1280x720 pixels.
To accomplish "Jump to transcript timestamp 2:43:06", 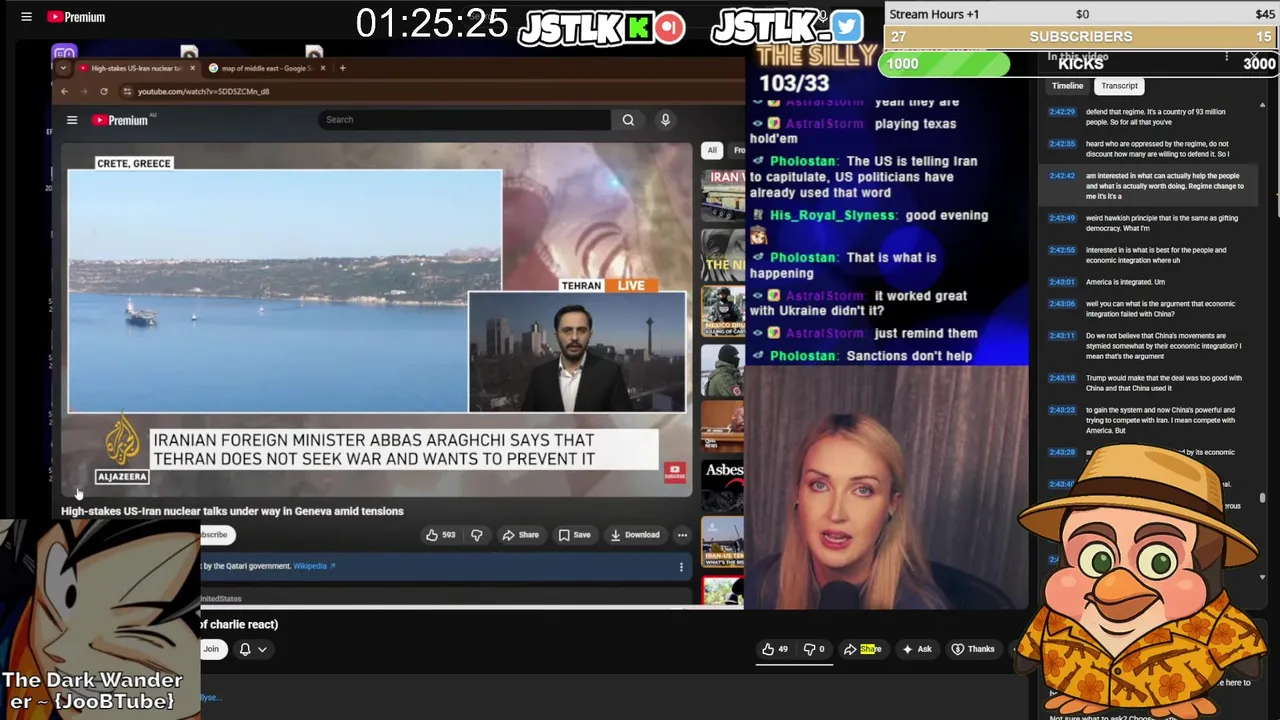I will (x=1062, y=304).
